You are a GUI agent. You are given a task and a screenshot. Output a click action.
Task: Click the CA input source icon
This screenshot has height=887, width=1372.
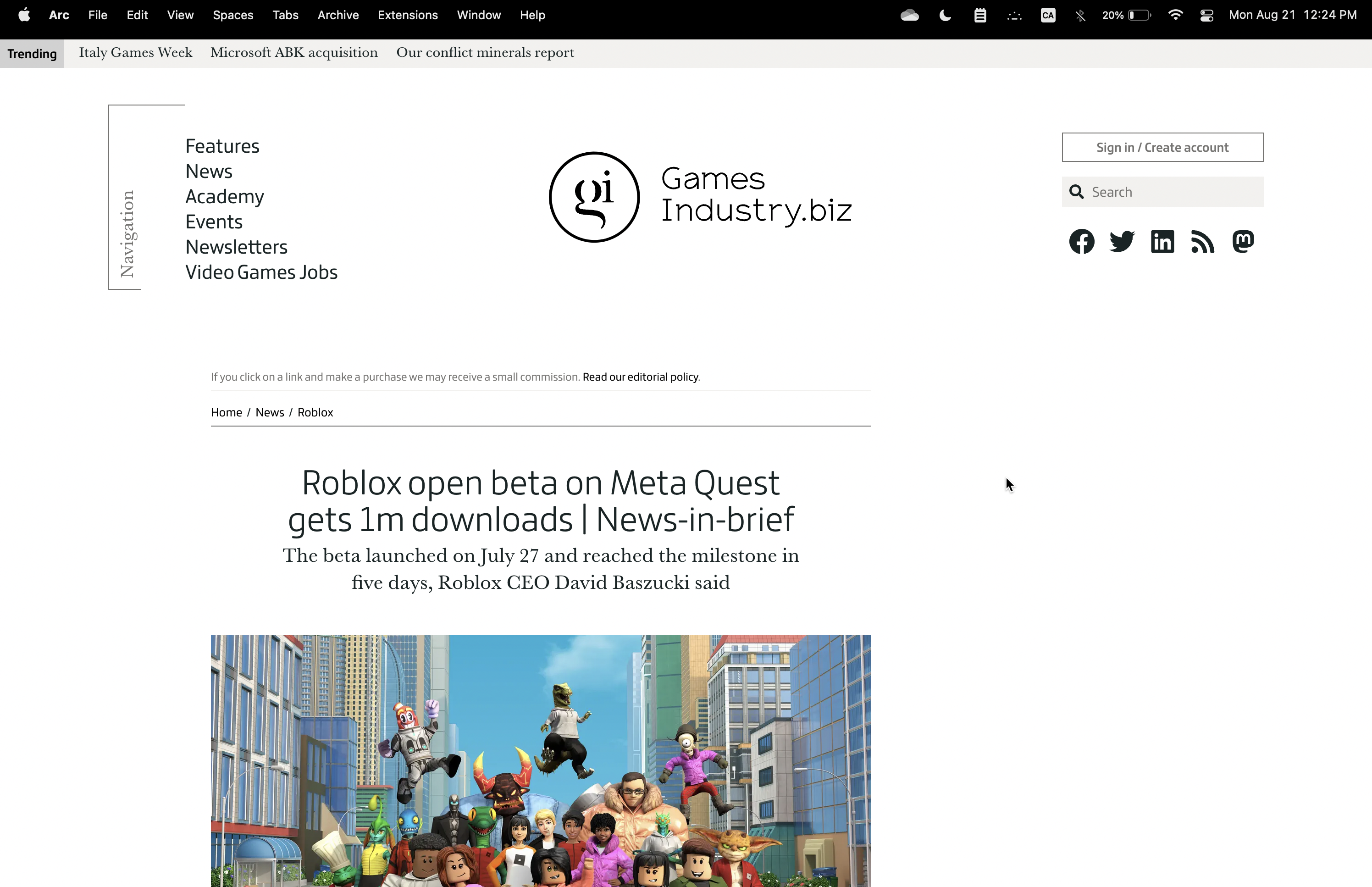(1048, 16)
